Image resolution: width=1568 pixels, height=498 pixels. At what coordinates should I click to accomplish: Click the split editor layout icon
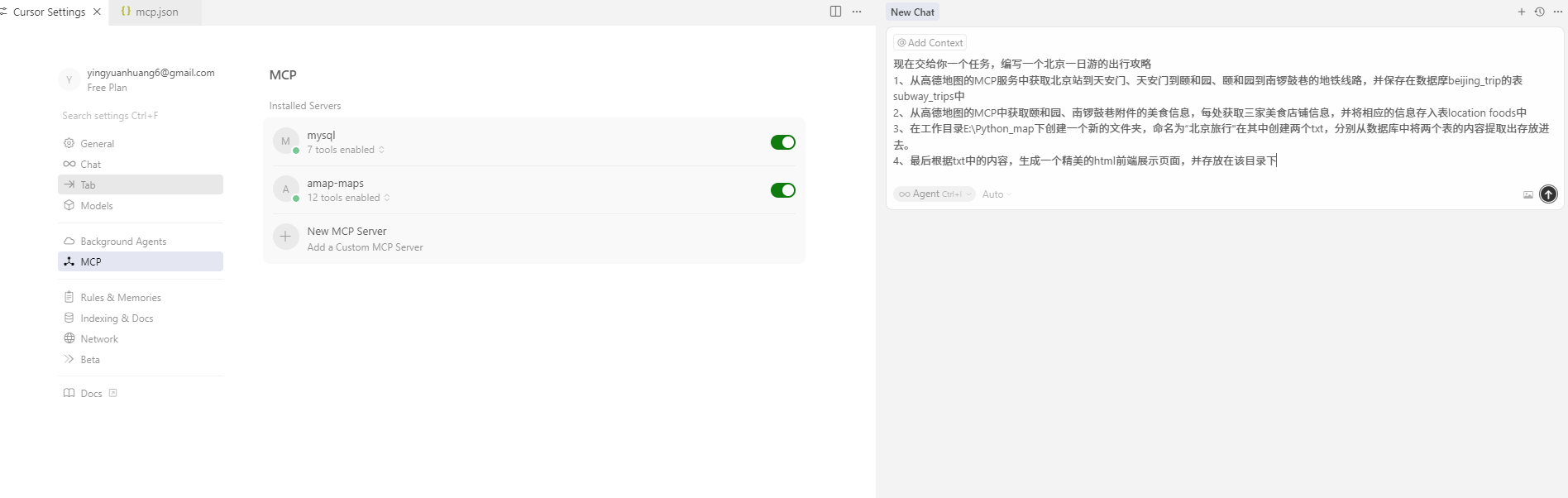point(835,12)
